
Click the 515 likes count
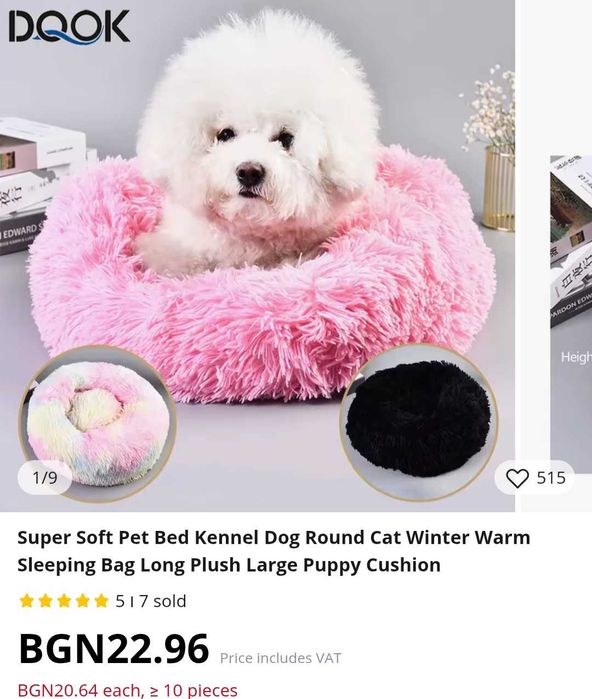tap(551, 478)
